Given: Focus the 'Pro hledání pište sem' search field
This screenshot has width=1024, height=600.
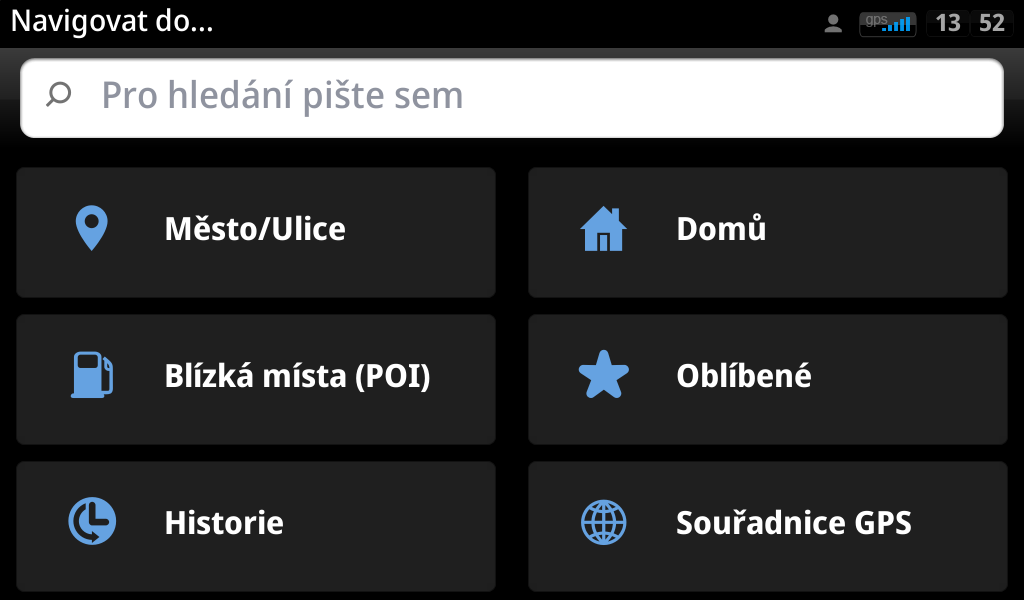Looking at the screenshot, I should pyautogui.click(x=540, y=96).
